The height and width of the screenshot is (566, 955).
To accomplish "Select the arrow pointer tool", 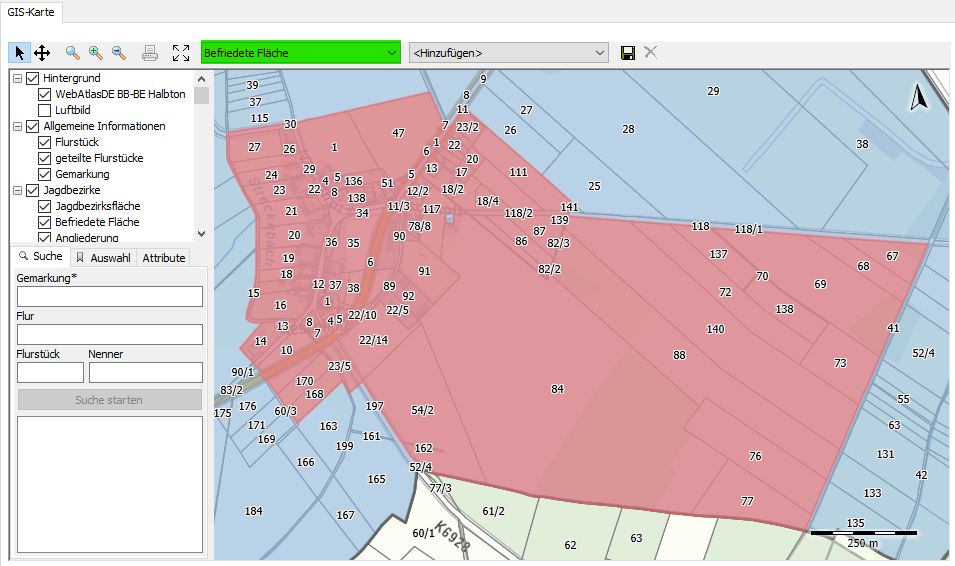I will (x=19, y=53).
